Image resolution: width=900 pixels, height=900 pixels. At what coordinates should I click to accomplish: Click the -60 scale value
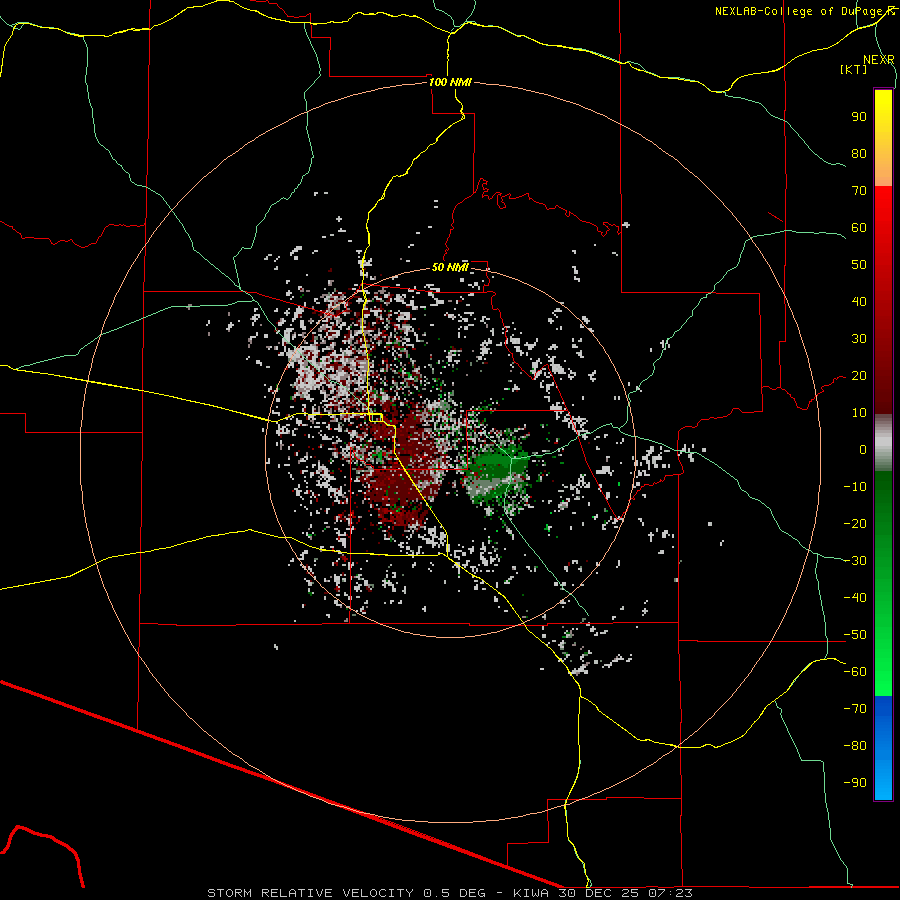855,672
